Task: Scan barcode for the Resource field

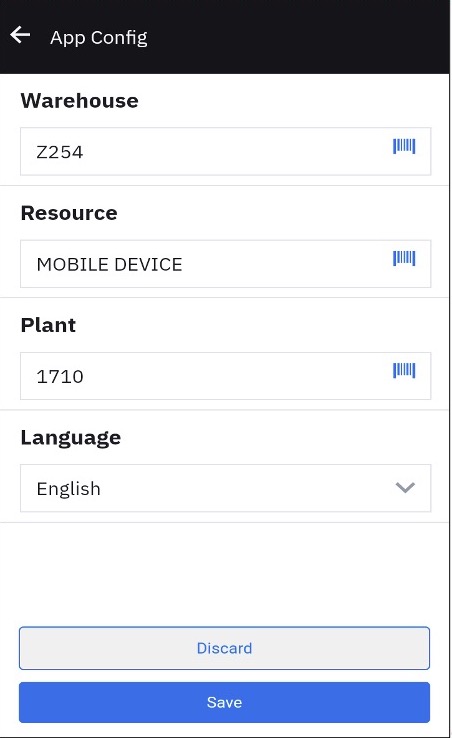Action: (404, 258)
